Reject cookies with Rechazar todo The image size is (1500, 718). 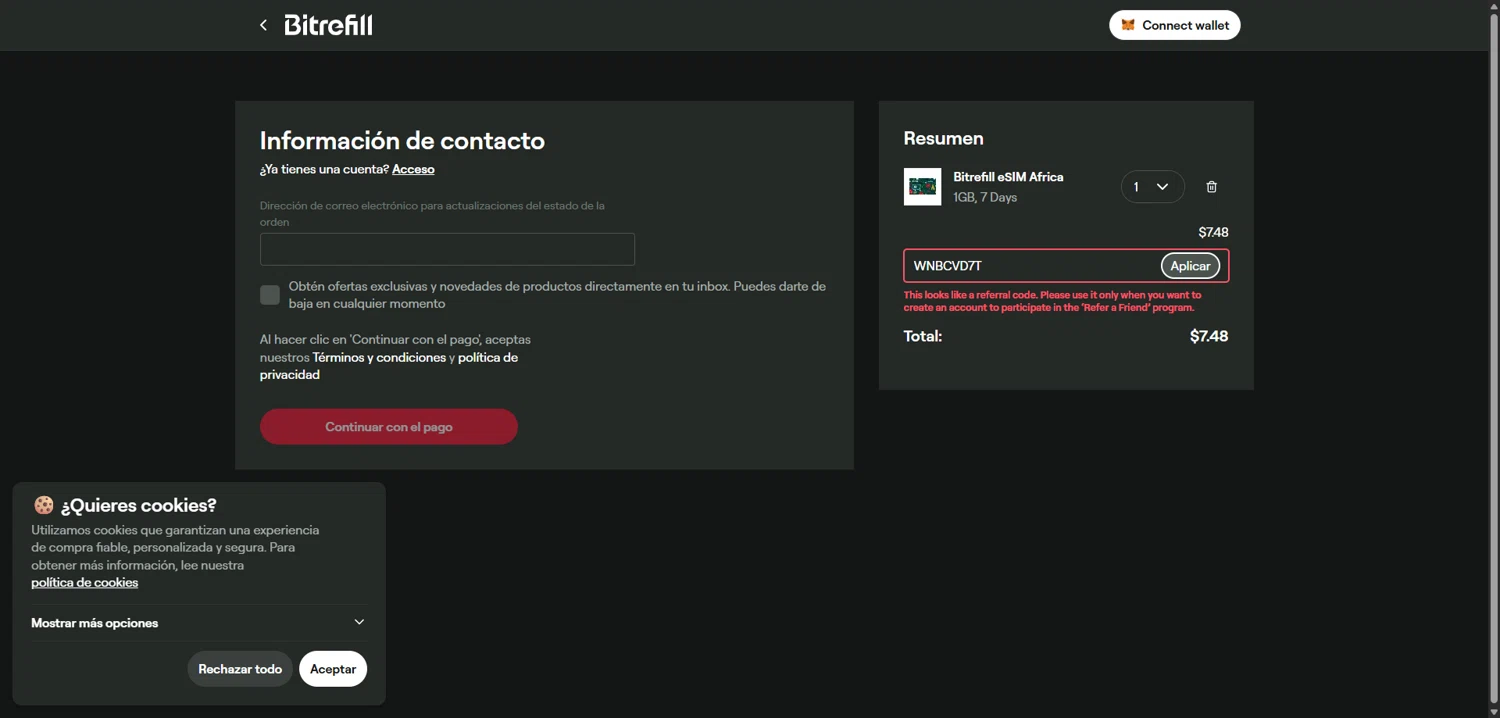(x=240, y=669)
